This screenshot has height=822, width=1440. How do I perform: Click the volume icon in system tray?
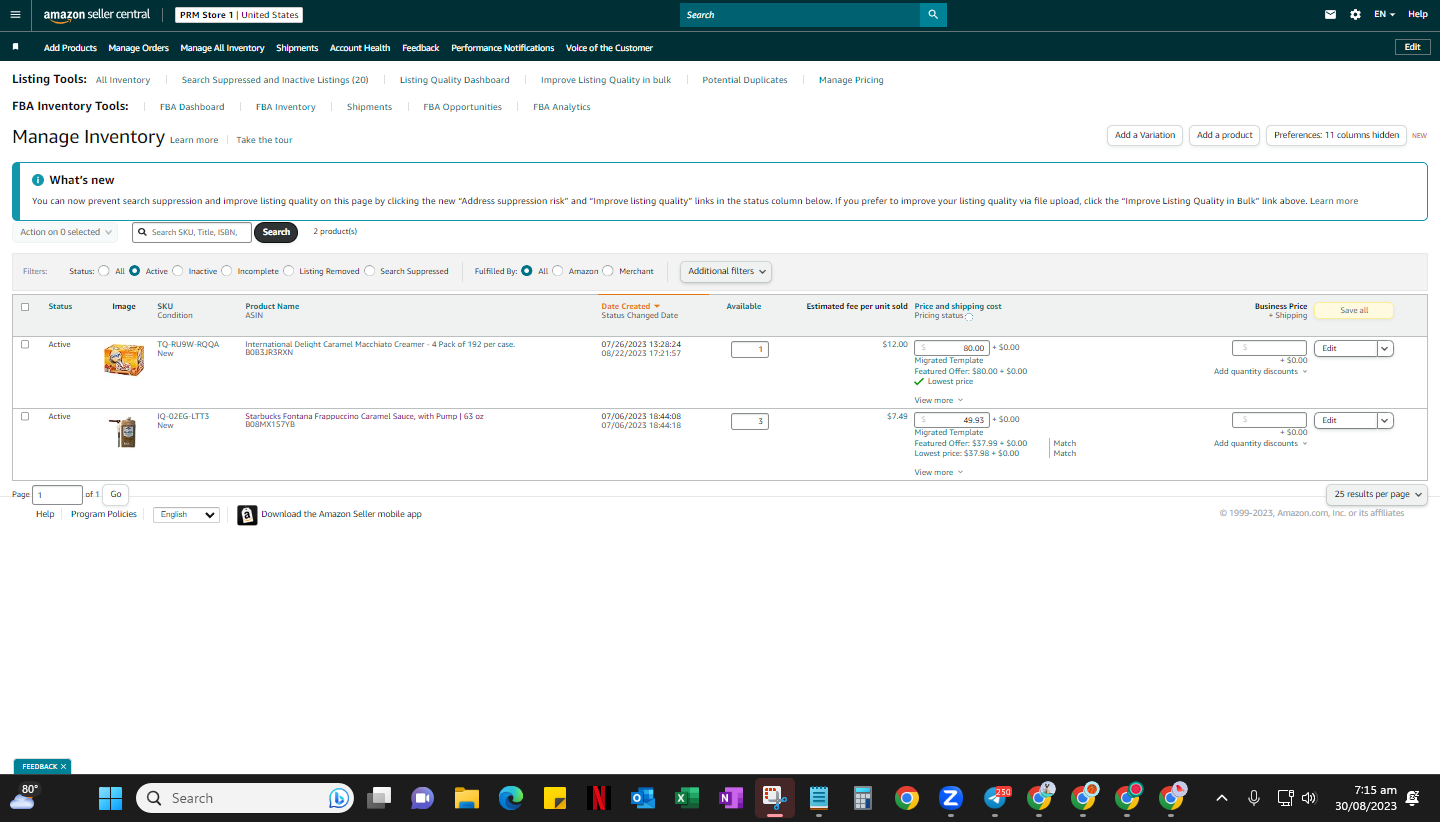pyautogui.click(x=1308, y=798)
